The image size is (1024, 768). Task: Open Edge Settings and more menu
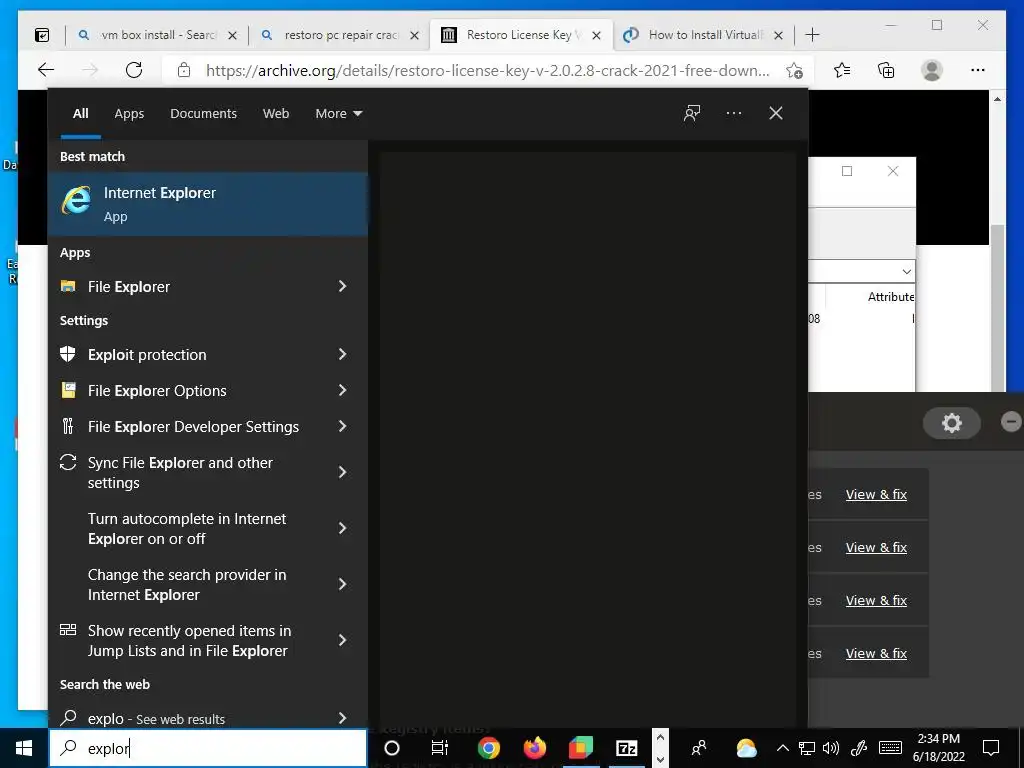pyautogui.click(x=978, y=70)
